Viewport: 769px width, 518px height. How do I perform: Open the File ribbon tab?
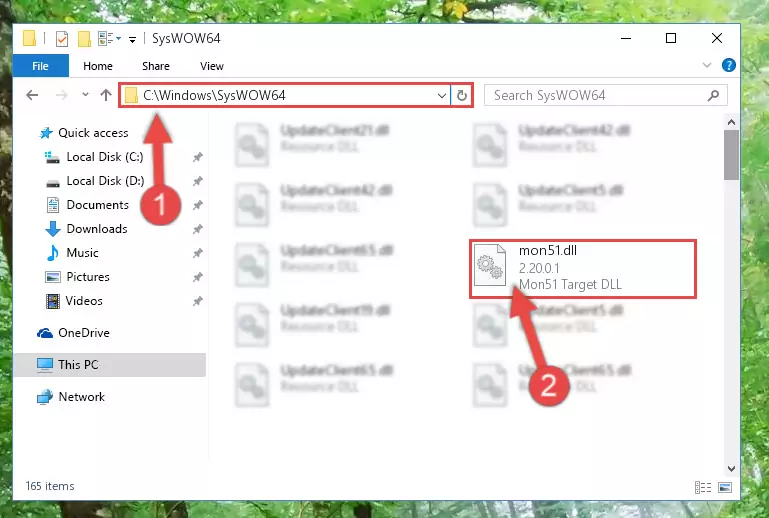tap(41, 66)
